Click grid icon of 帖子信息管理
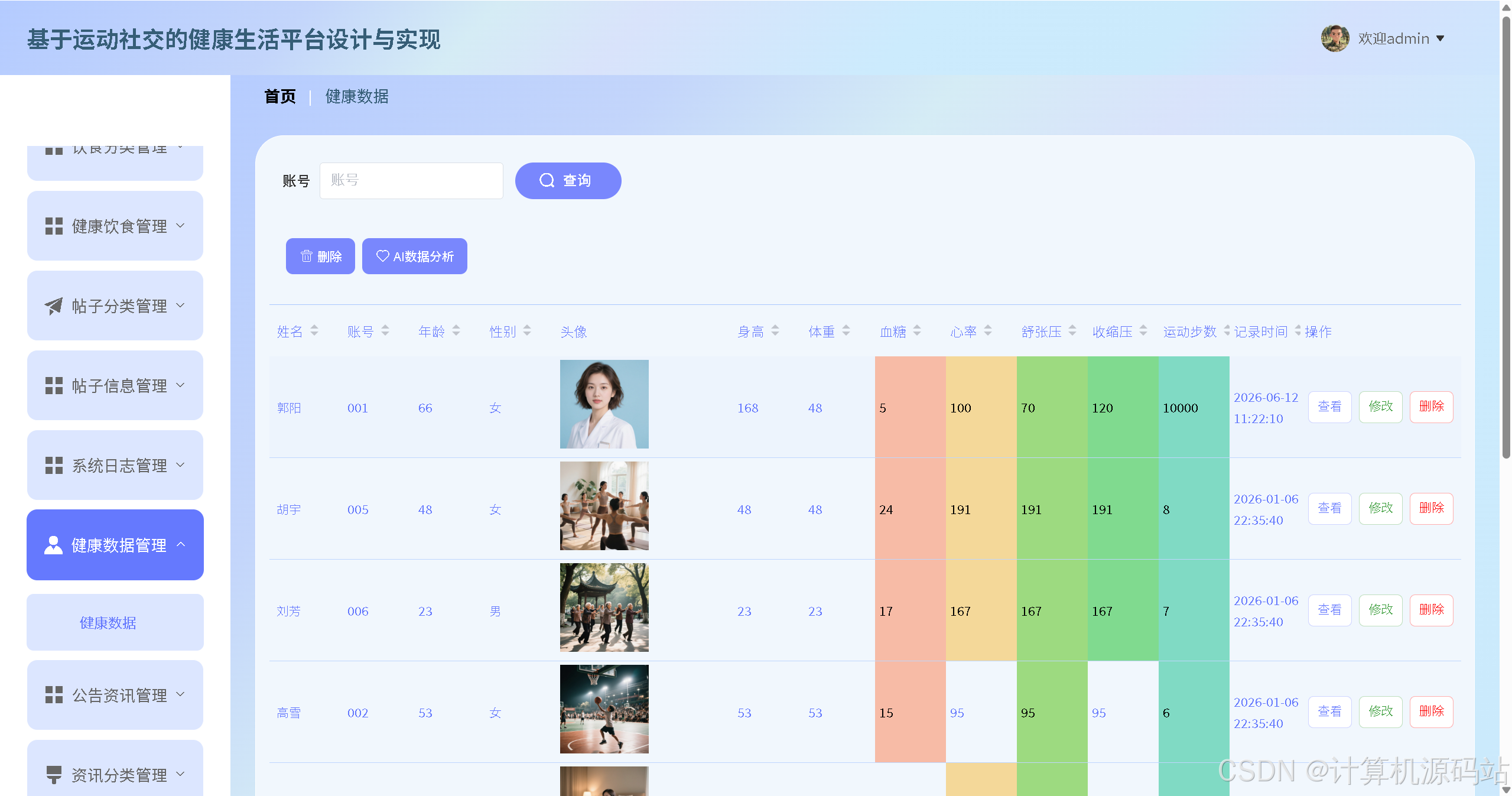Screen dimensions: 1512x796 tap(54, 385)
